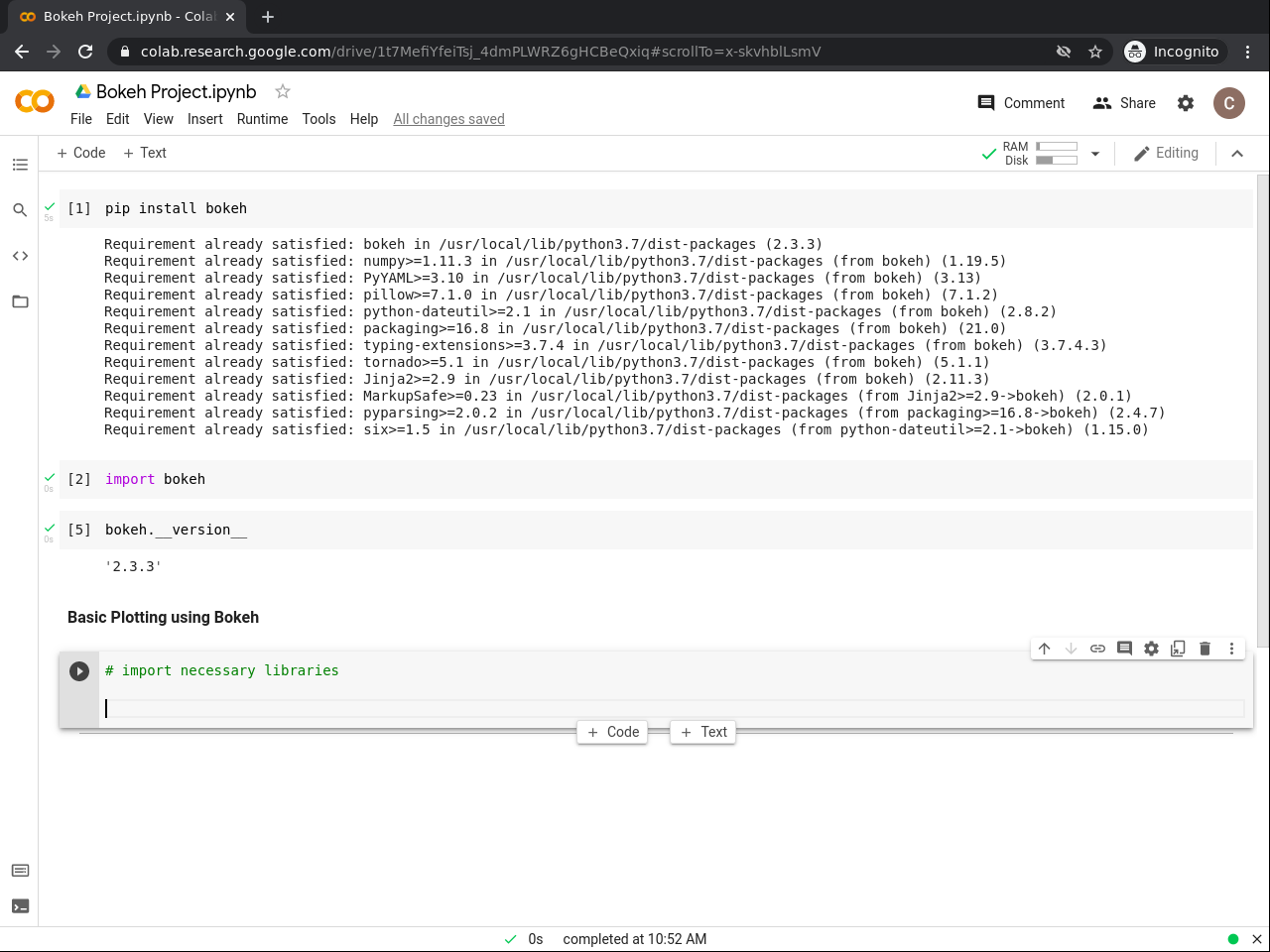Open the Edit menu
Image resolution: width=1270 pixels, height=952 pixels.
[x=118, y=119]
